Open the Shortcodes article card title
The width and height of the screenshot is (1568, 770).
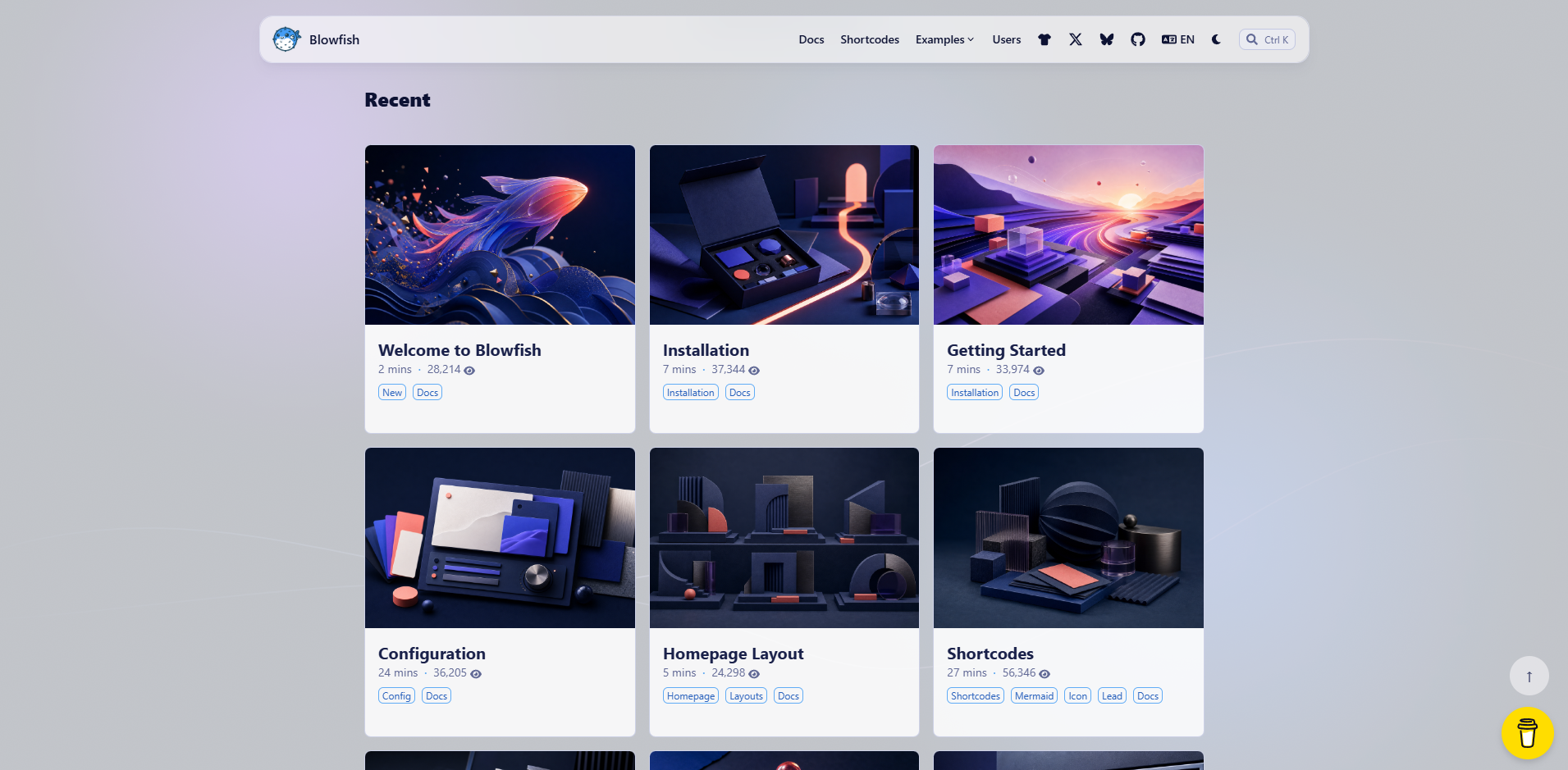[990, 654]
